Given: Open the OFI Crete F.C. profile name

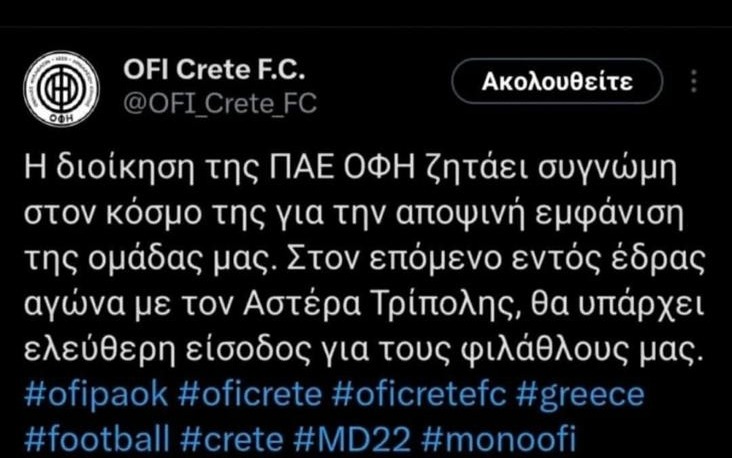Looking at the screenshot, I should tap(214, 70).
